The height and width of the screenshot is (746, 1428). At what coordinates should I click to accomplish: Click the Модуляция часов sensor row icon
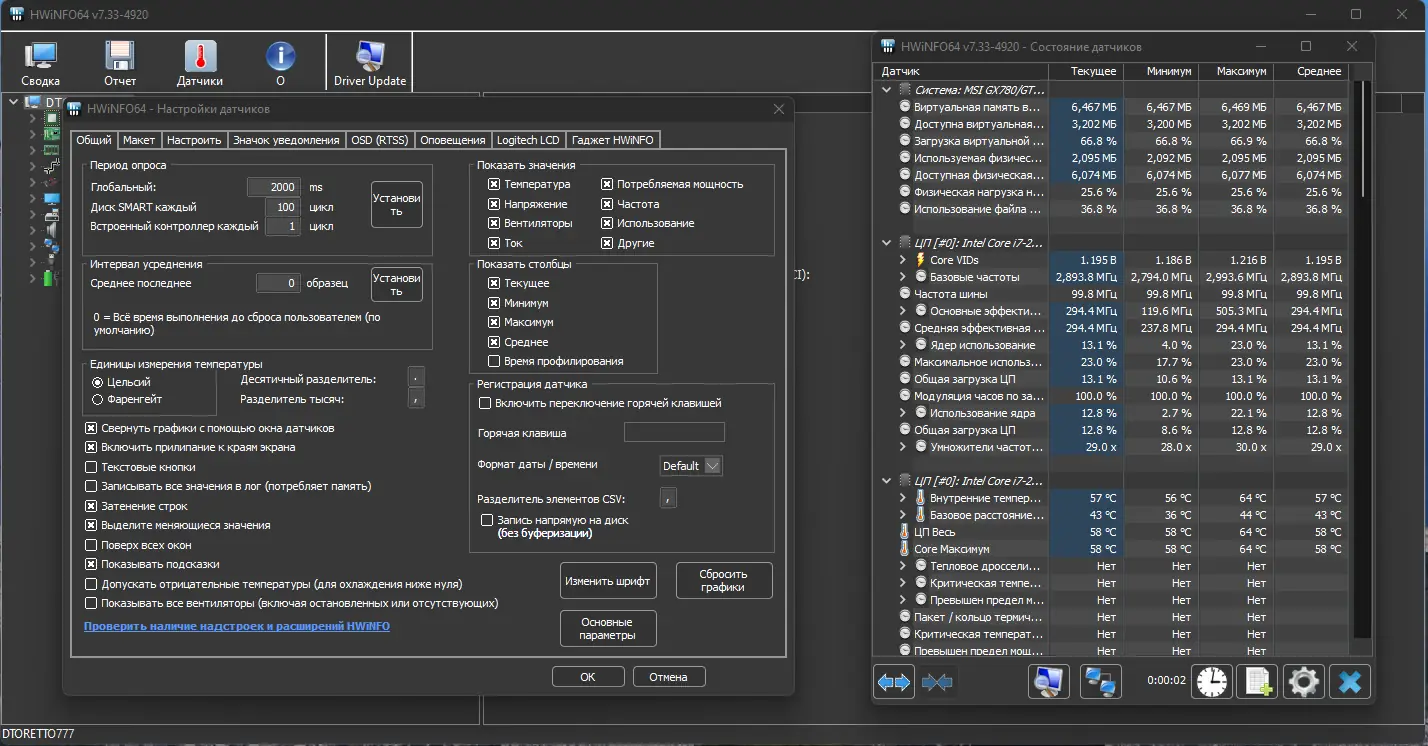pos(905,396)
